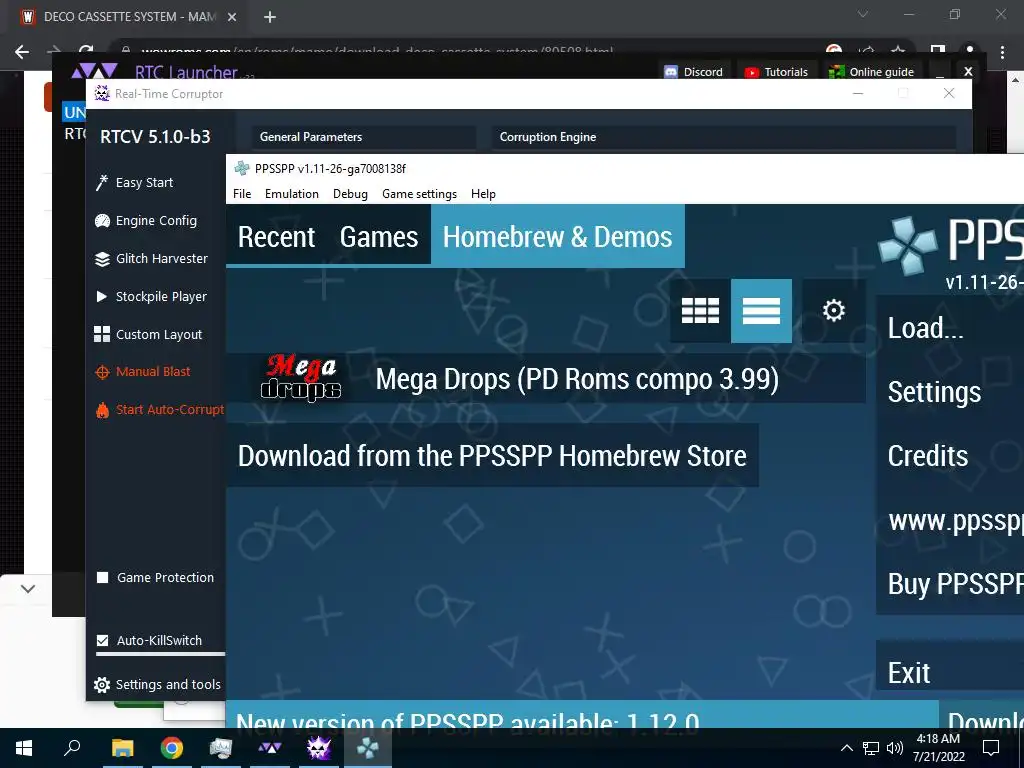This screenshot has height=768, width=1024.
Task: Open Tutorials link in RTC Launcher
Action: coord(776,72)
